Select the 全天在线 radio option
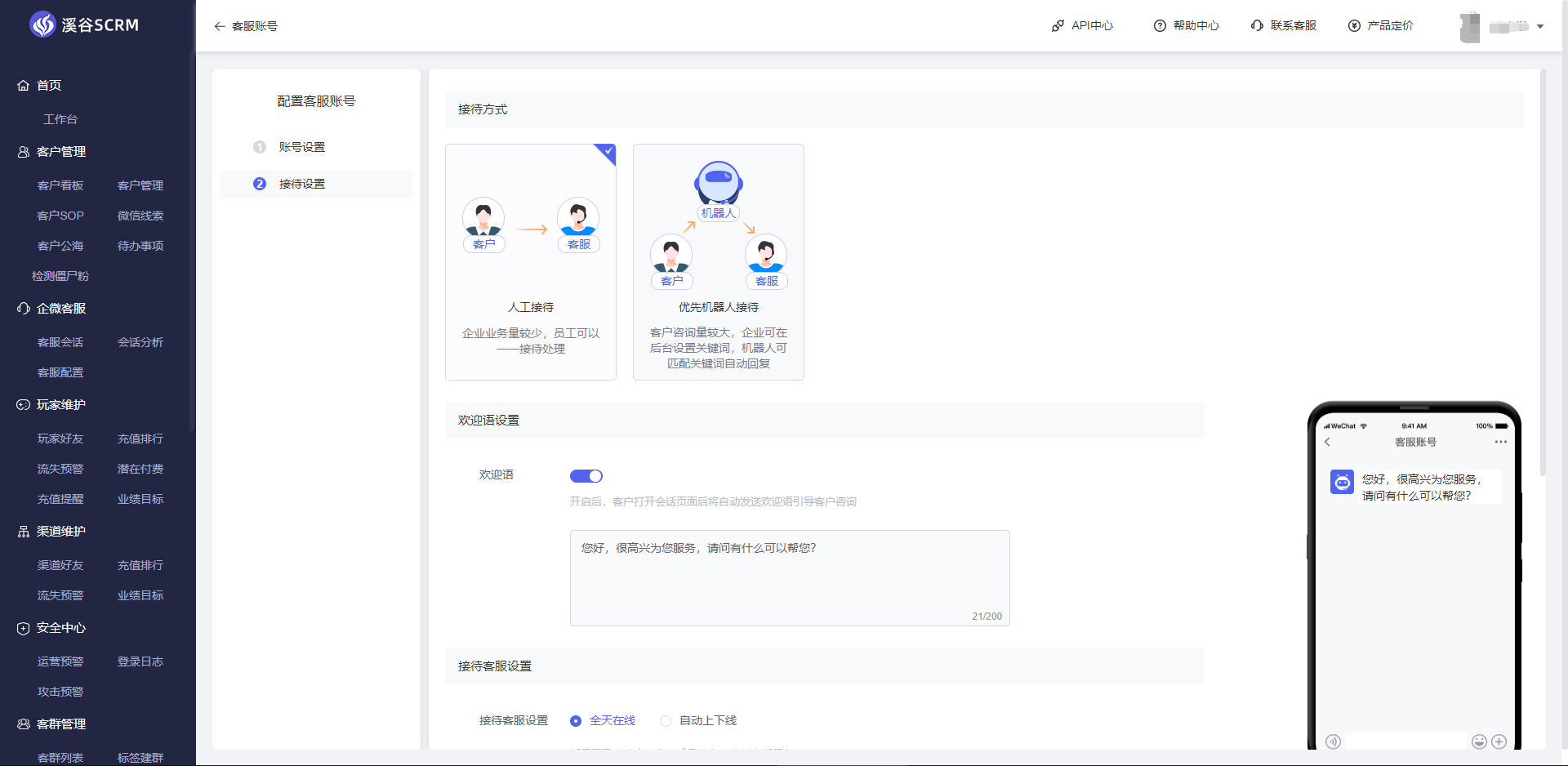The image size is (1568, 766). coord(576,721)
